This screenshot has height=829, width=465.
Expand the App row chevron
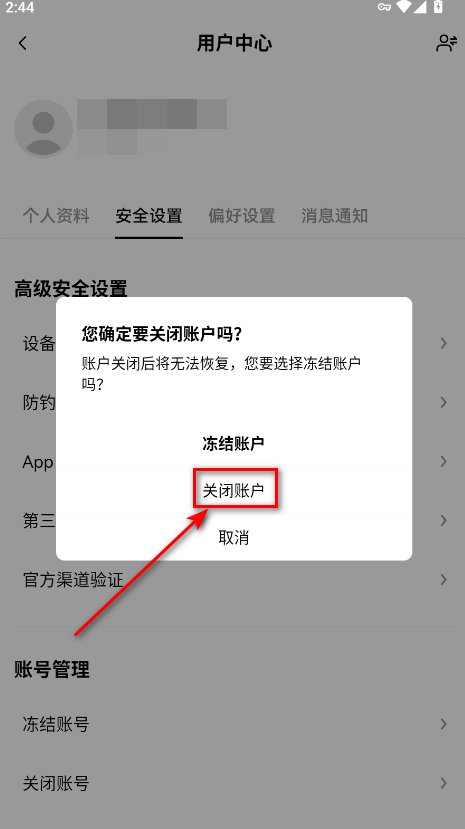[444, 462]
